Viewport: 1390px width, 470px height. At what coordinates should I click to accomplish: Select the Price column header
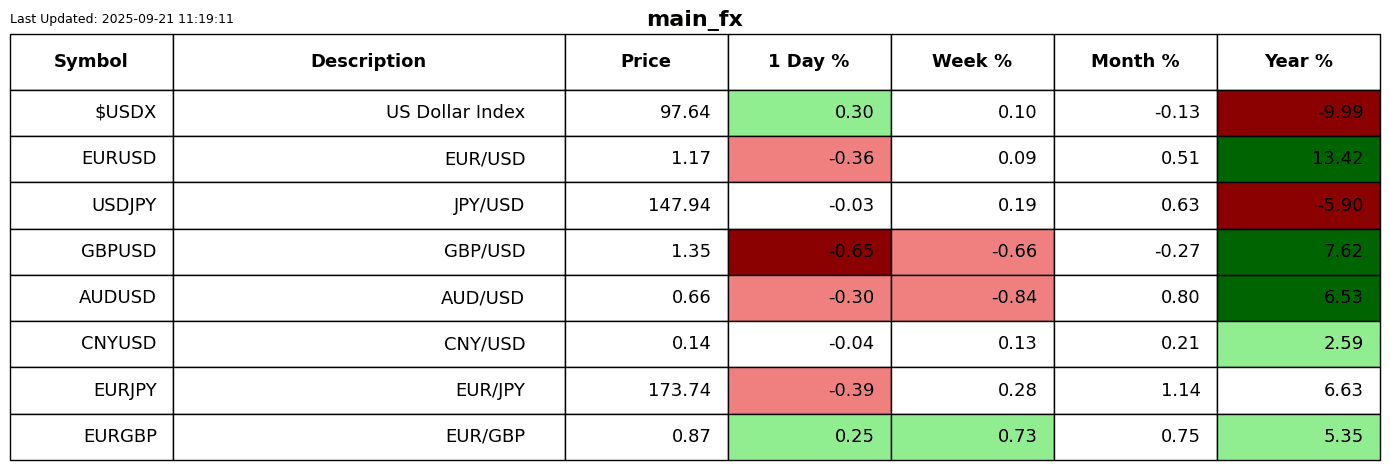pos(646,62)
